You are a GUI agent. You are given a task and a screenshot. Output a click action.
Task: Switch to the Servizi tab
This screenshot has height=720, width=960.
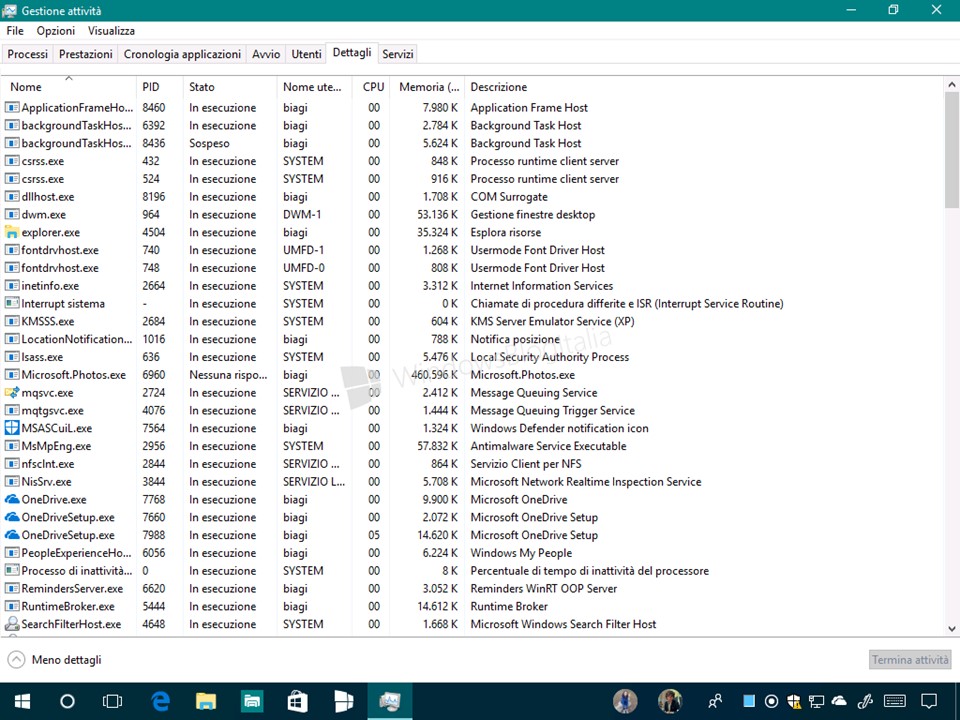pyautogui.click(x=398, y=54)
